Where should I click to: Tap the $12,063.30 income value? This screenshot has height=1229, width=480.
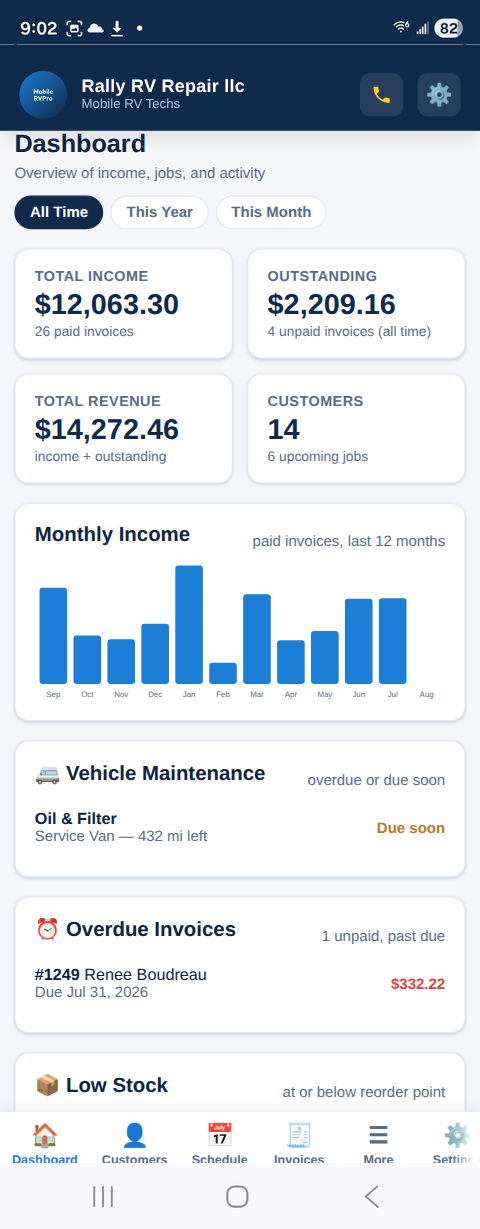(107, 304)
